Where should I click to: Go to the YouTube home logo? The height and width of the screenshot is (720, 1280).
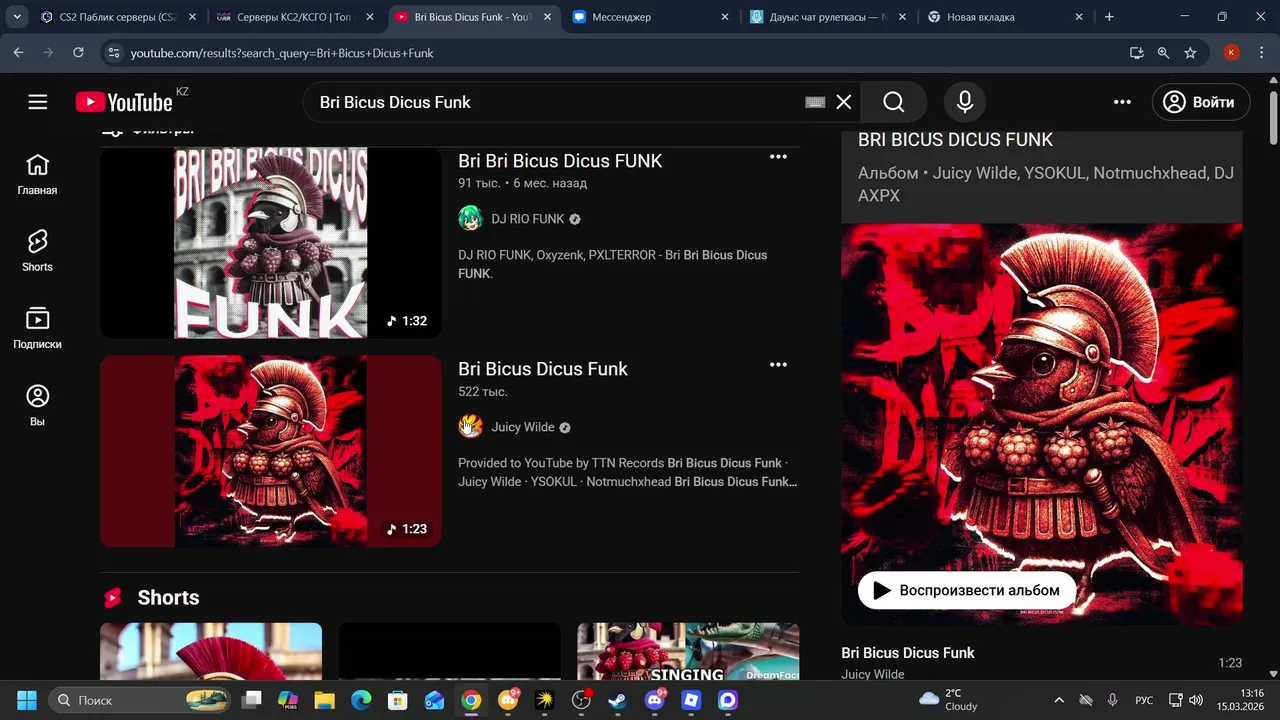pyautogui.click(x=124, y=102)
